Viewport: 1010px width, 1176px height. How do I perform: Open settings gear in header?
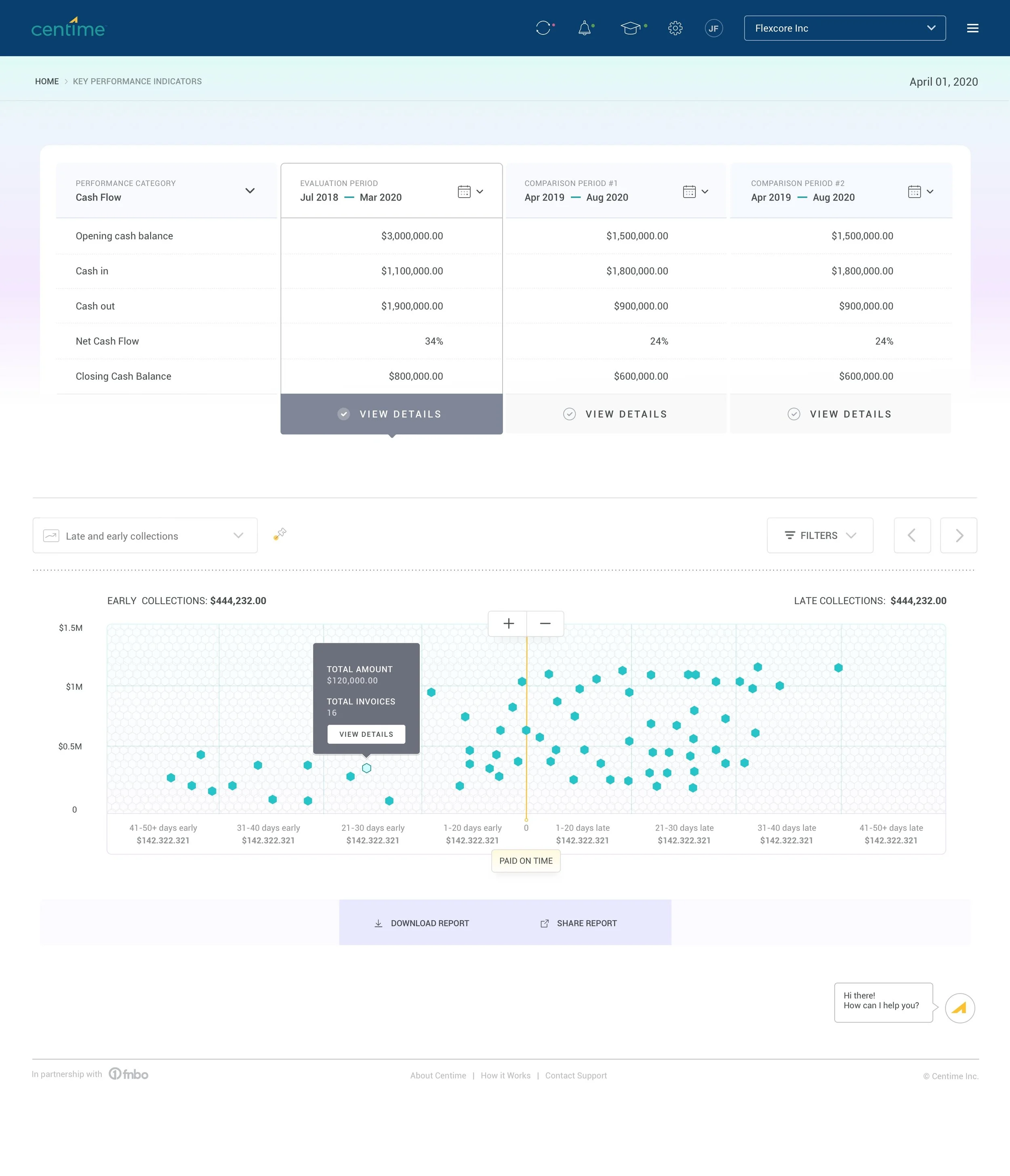[x=675, y=28]
